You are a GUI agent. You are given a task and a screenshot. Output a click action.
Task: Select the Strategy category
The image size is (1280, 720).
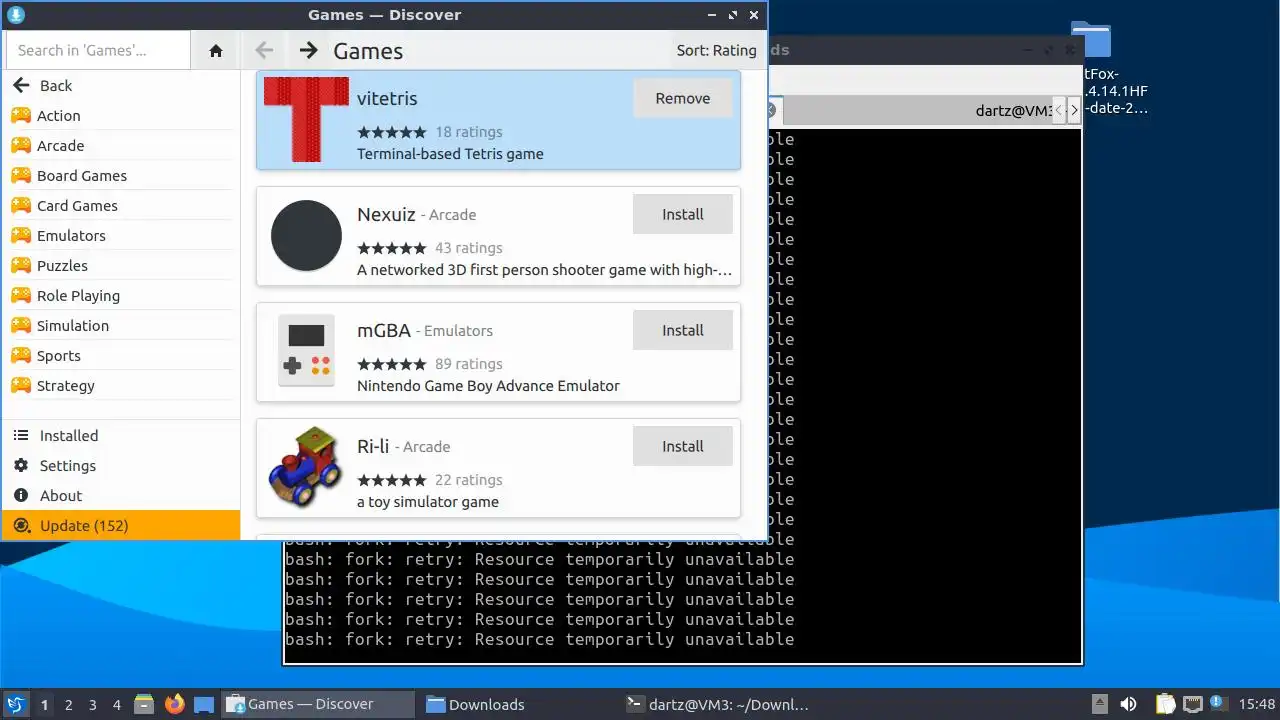click(x=121, y=385)
